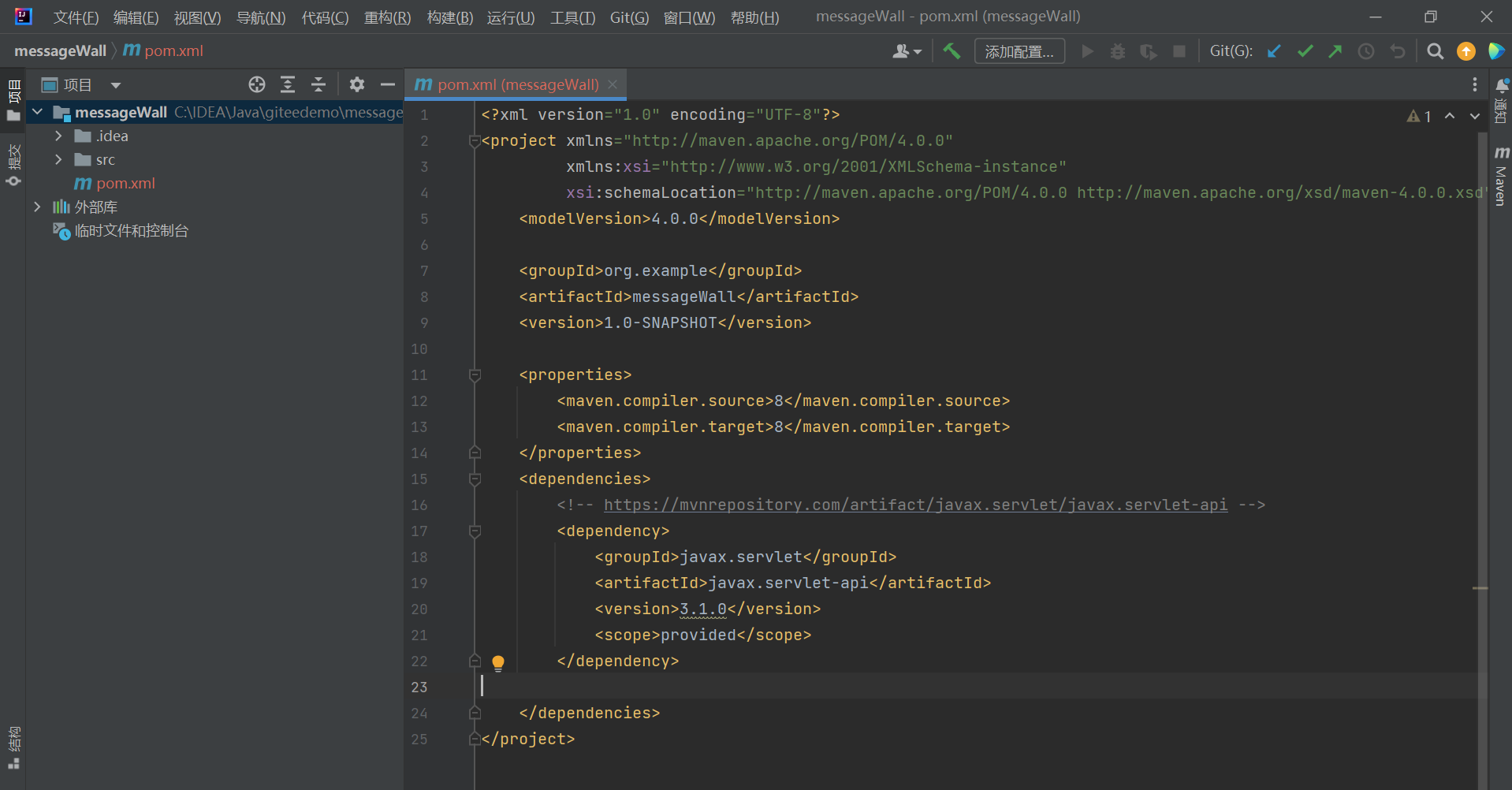Expand the .idea folder
This screenshot has width=1512, height=790.
58,136
